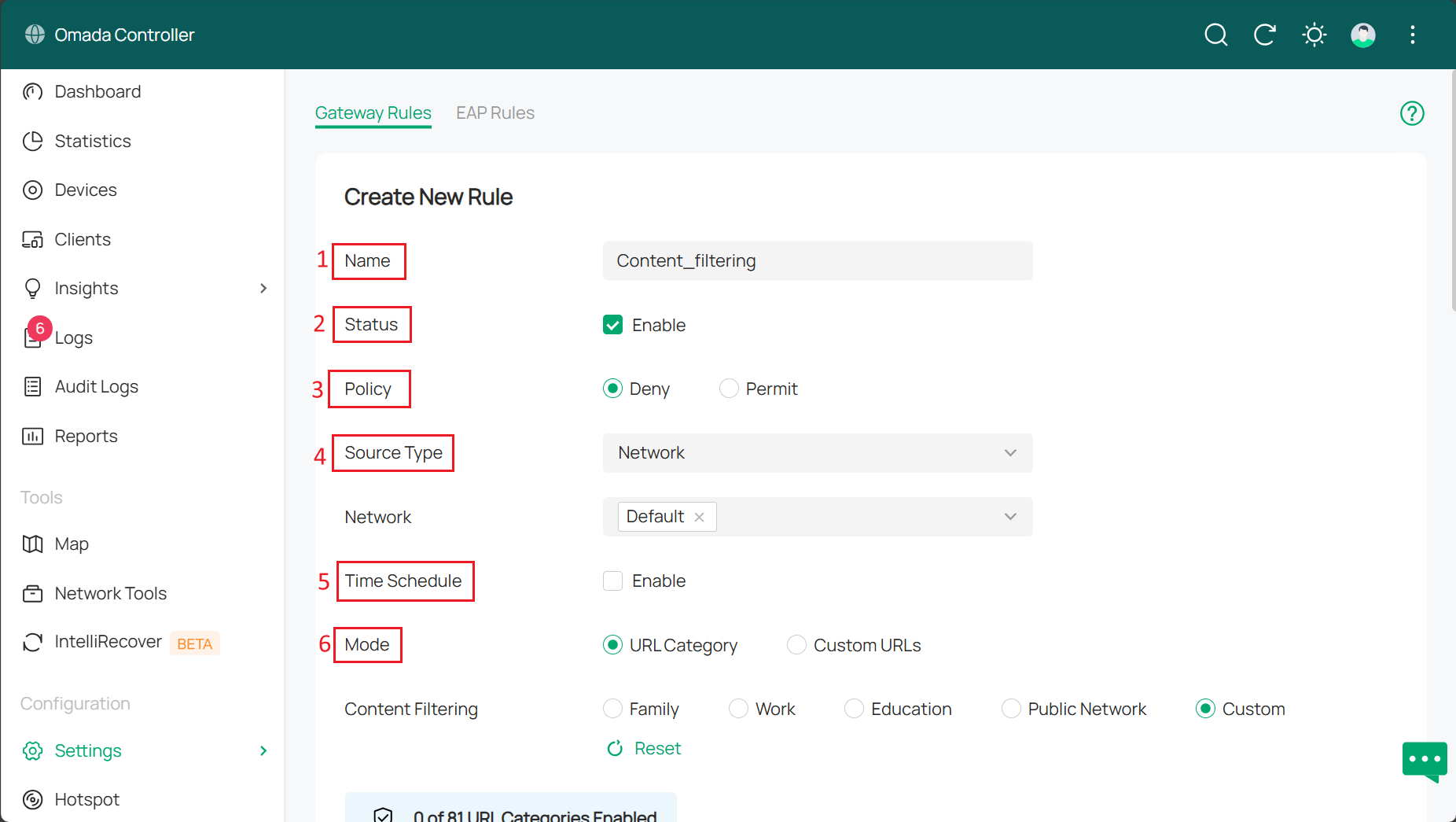Expand the Settings submenu chevron
This screenshot has height=822, width=1456.
point(263,750)
